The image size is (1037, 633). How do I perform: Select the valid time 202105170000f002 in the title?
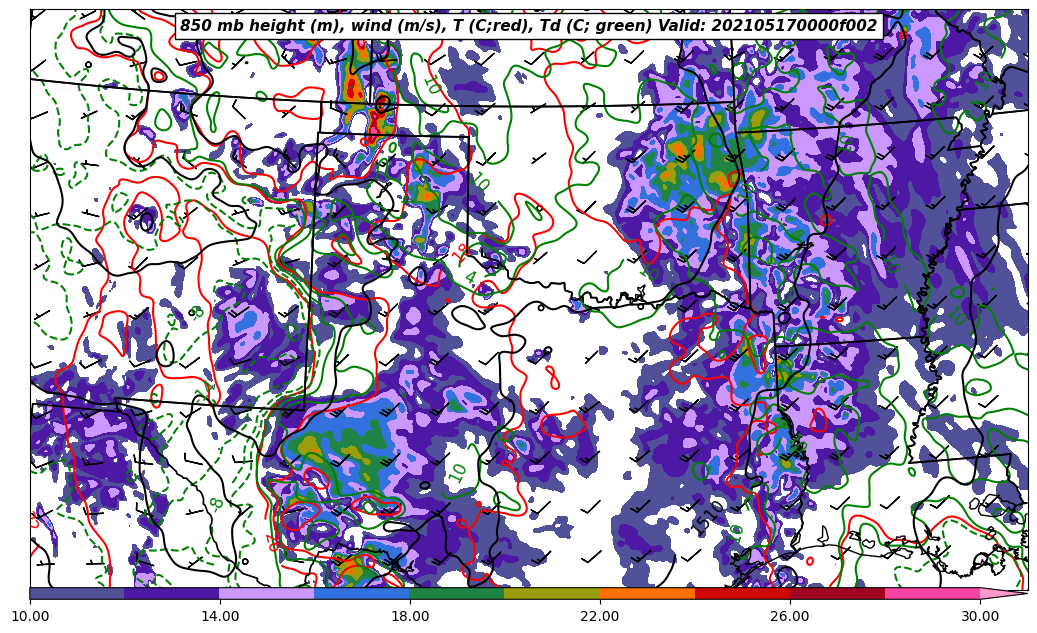tap(793, 26)
